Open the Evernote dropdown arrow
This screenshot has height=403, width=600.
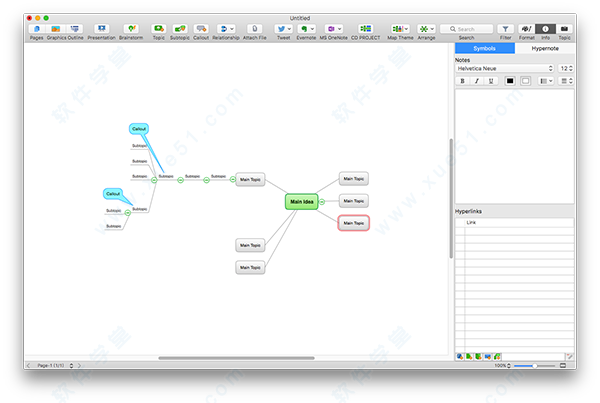312,29
